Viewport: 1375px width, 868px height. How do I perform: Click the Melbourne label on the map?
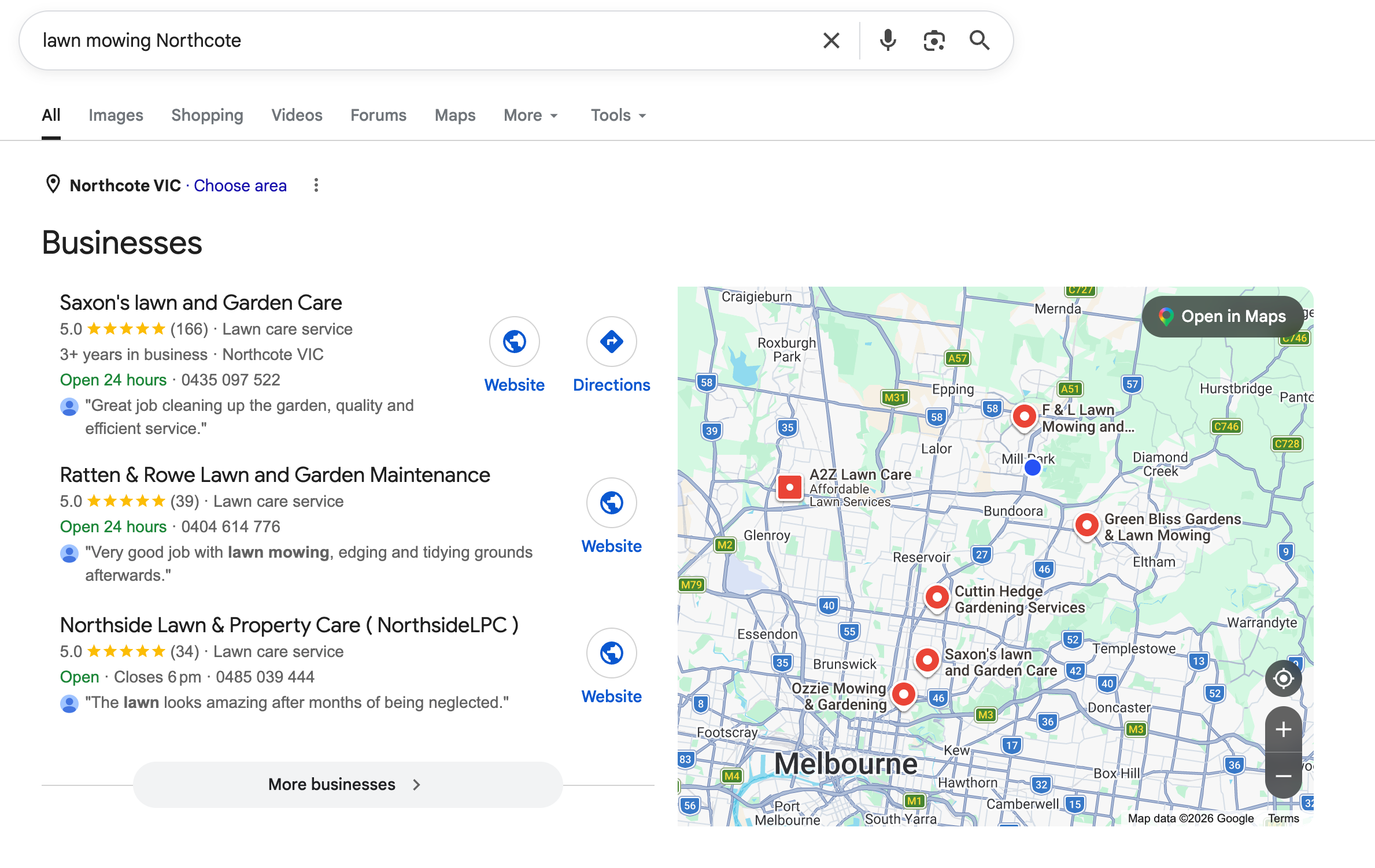(845, 764)
